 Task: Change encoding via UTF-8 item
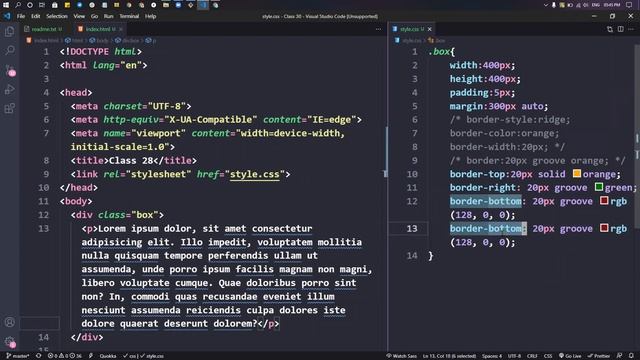514,356
